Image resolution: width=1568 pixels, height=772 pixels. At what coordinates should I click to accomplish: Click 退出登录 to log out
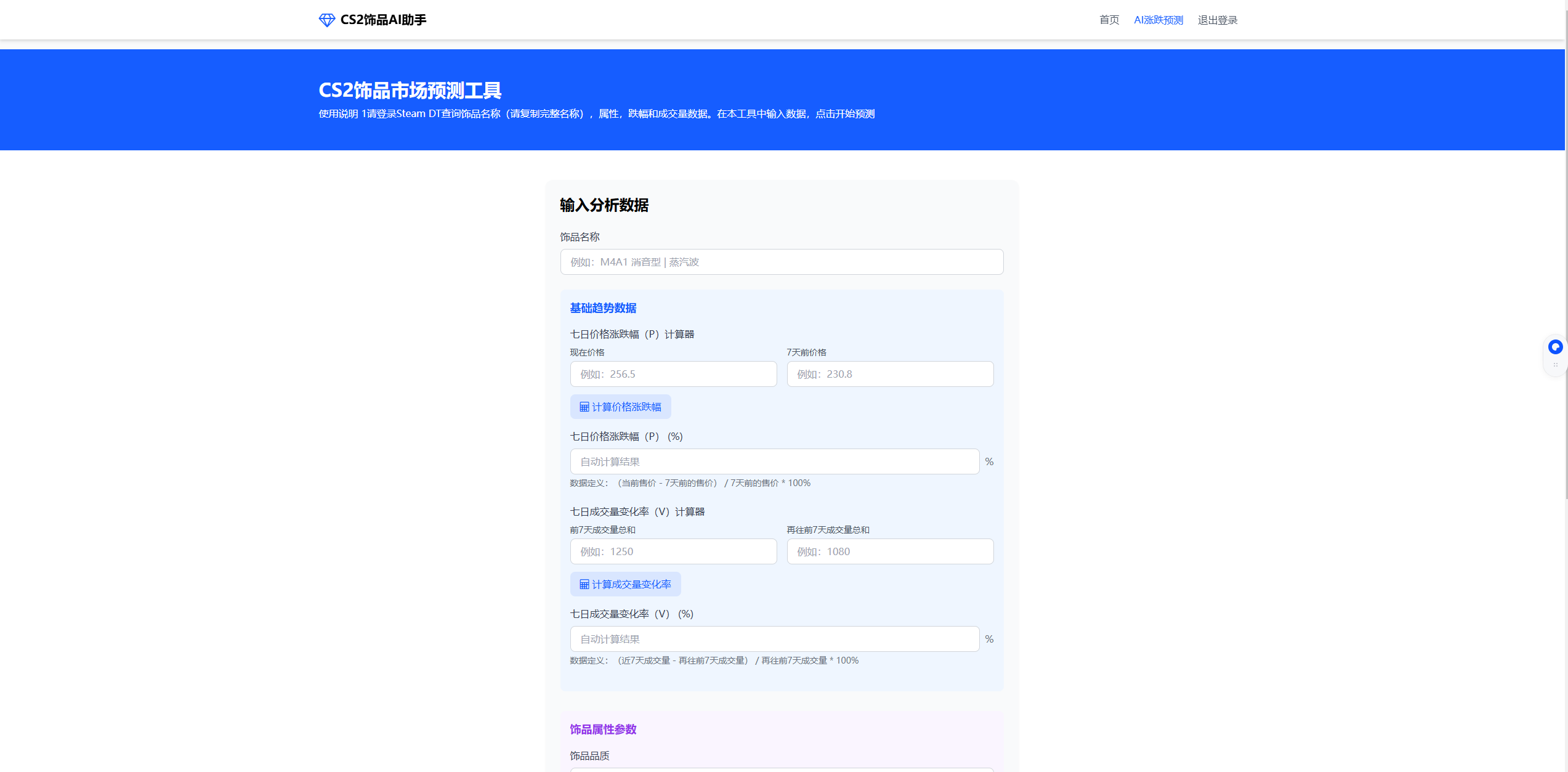coord(1217,20)
